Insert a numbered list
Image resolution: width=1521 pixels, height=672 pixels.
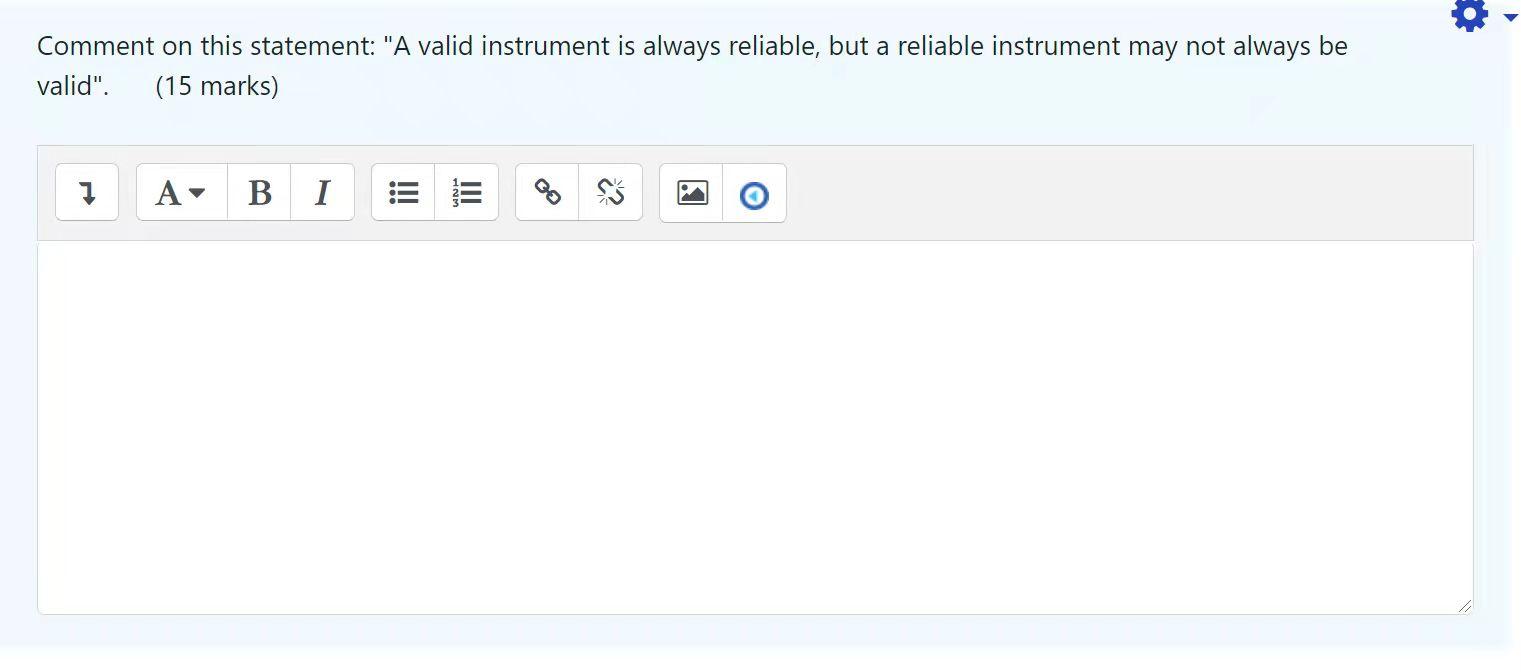pyautogui.click(x=466, y=192)
